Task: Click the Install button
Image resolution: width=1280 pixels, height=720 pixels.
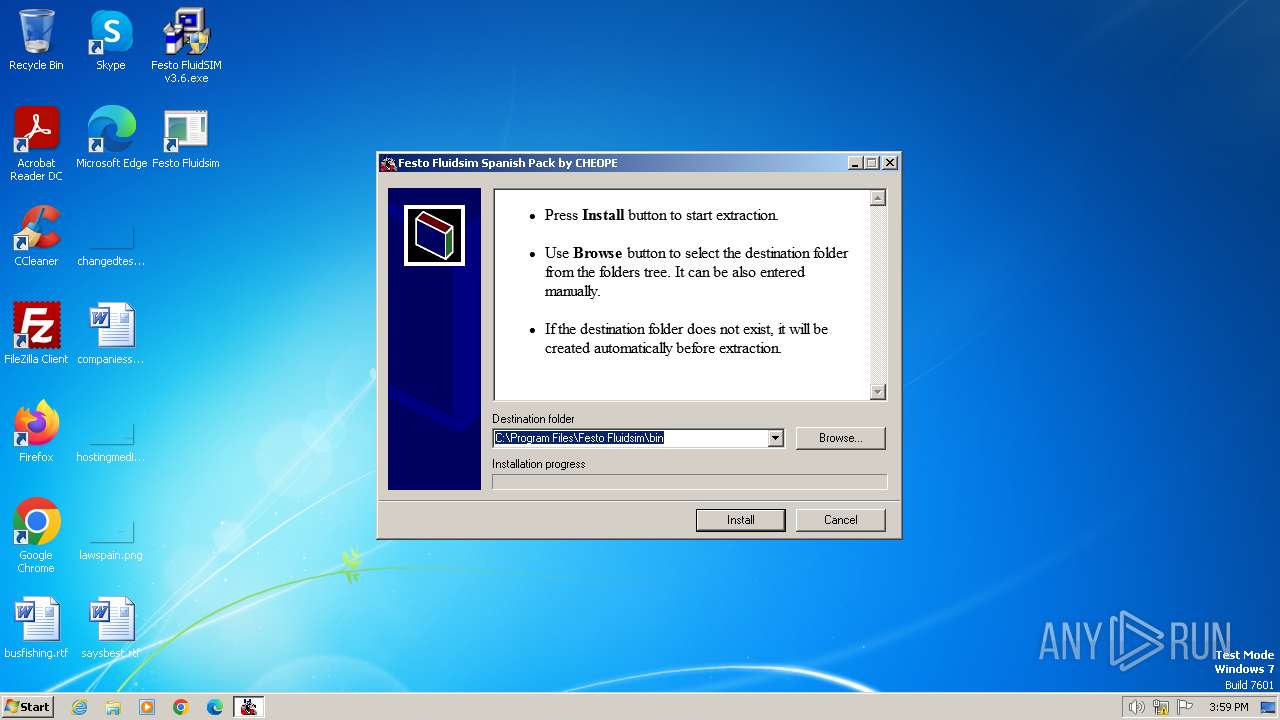Action: click(x=740, y=520)
